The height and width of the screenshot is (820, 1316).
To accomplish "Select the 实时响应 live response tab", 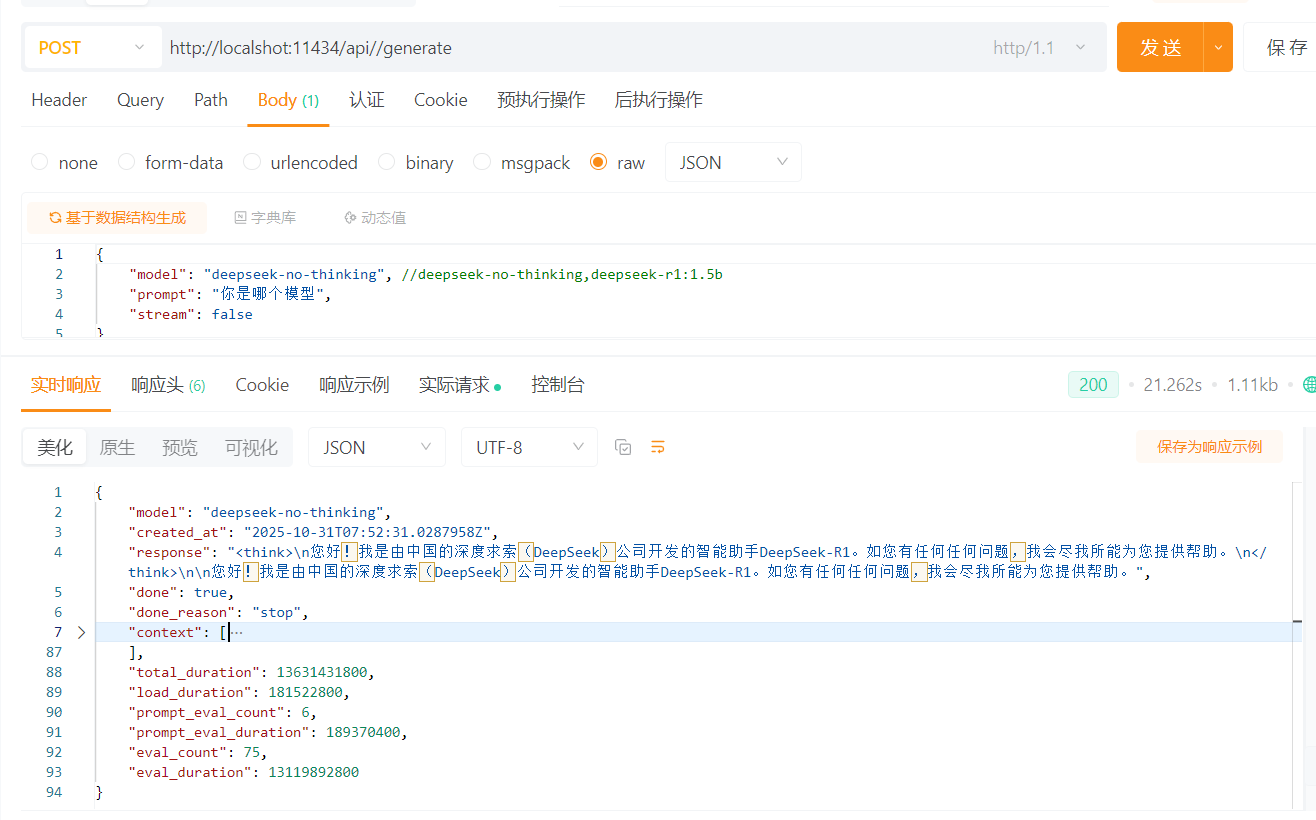I will 66,385.
